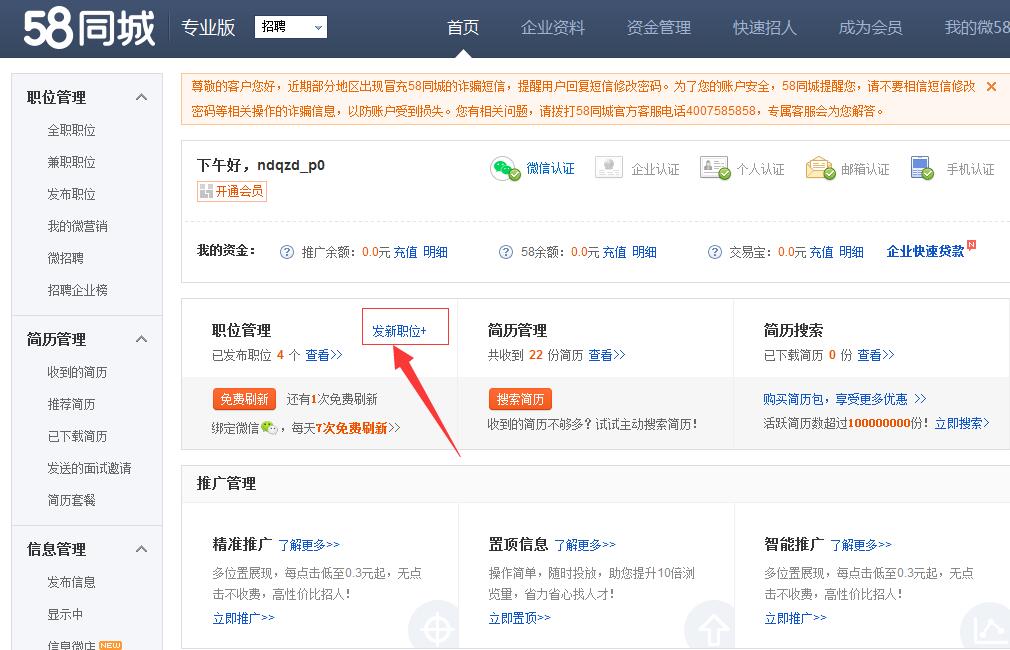Viewport: 1010px width, 650px height.
Task: Open 微招聘 in sidebar
Action: (x=65, y=258)
